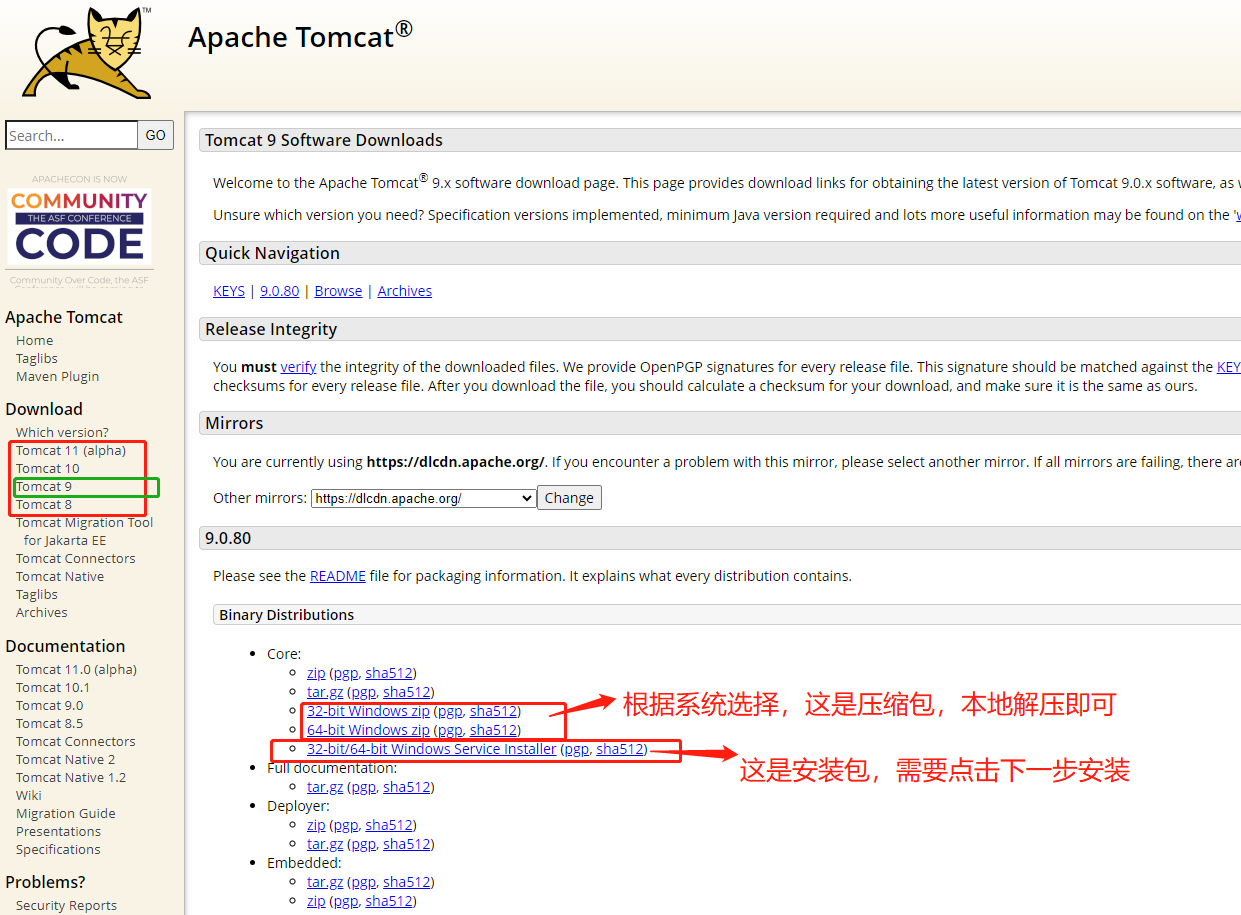Image resolution: width=1241 pixels, height=915 pixels.
Task: Click the GO search button
Action: coord(156,135)
